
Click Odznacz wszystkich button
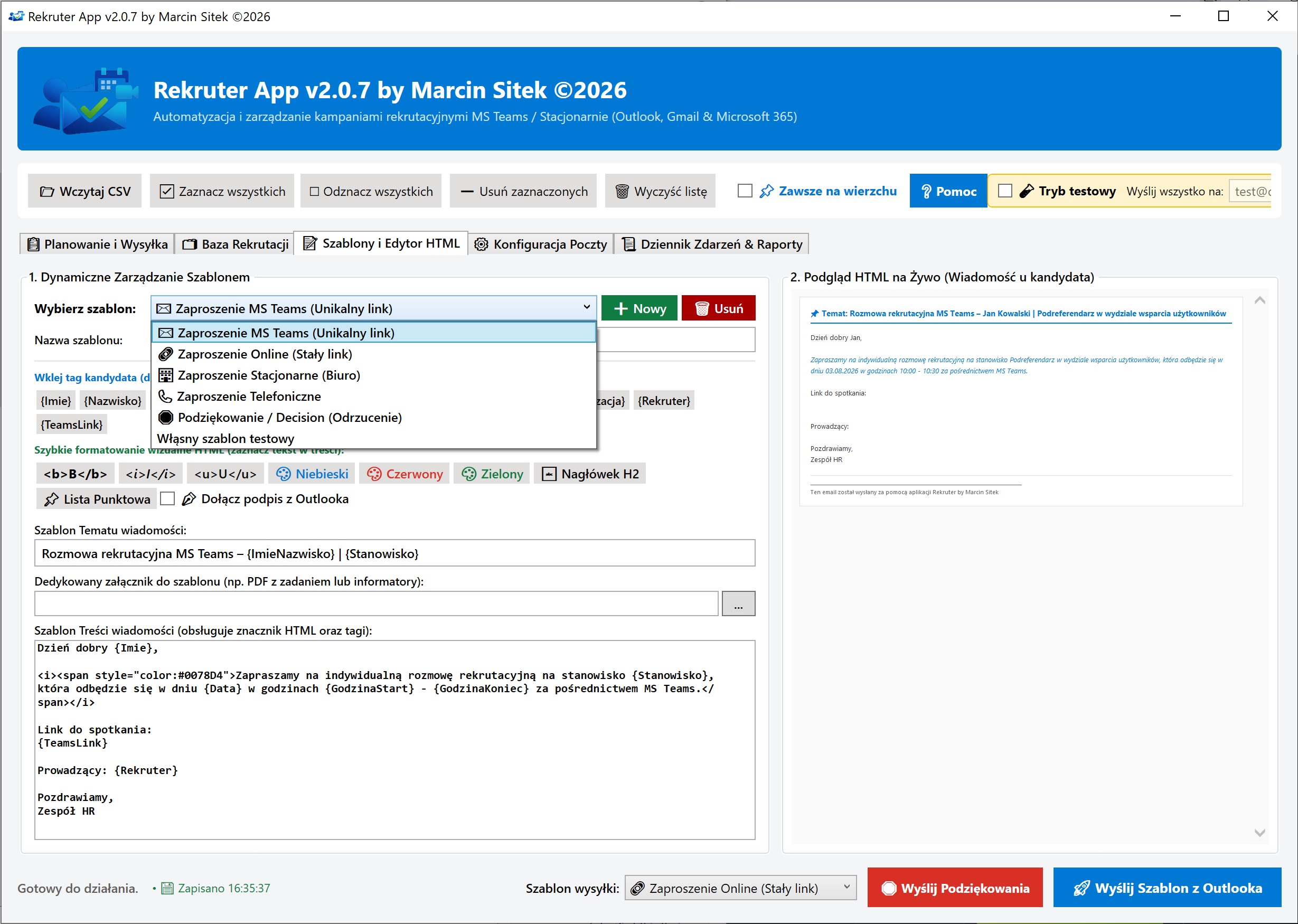371,191
